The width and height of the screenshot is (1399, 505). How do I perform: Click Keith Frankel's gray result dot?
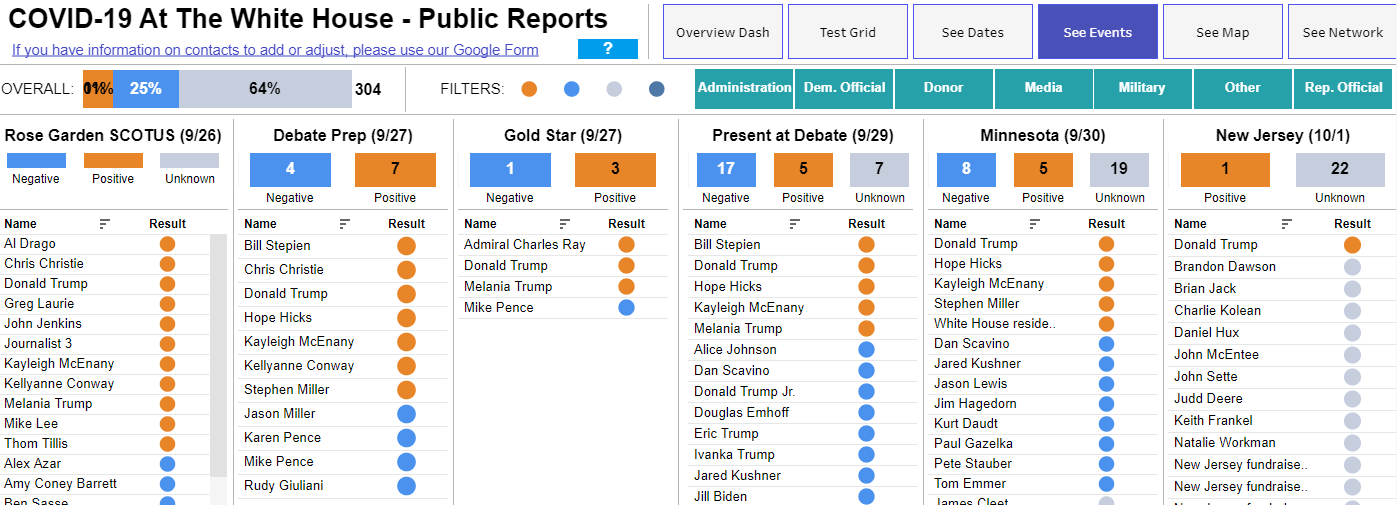[x=1352, y=421]
